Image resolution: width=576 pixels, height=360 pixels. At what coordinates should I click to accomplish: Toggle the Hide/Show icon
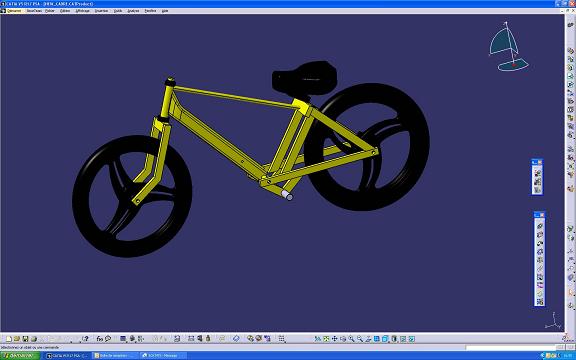[403, 339]
